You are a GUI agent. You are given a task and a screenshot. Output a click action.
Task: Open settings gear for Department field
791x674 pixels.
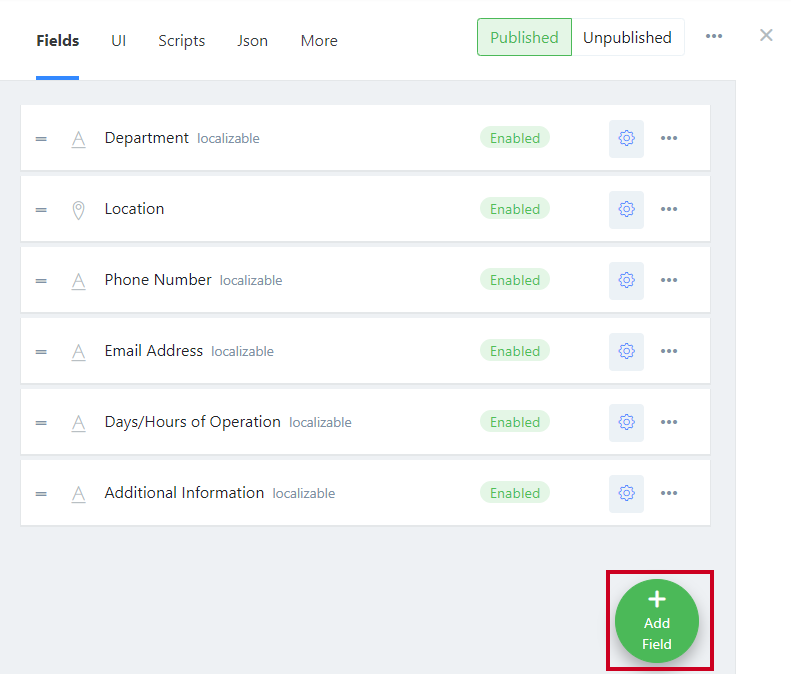pos(626,138)
